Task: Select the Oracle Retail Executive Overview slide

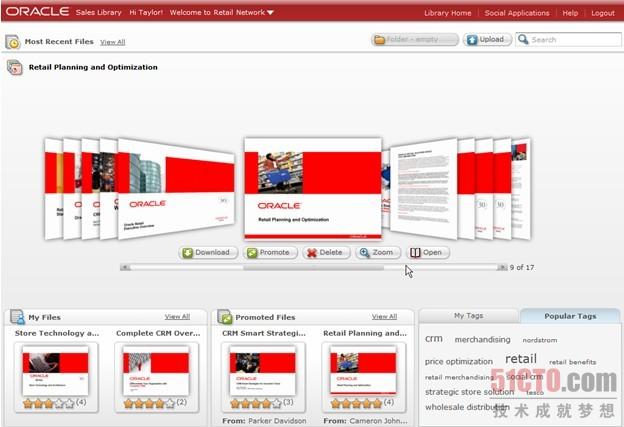Action: [177, 188]
